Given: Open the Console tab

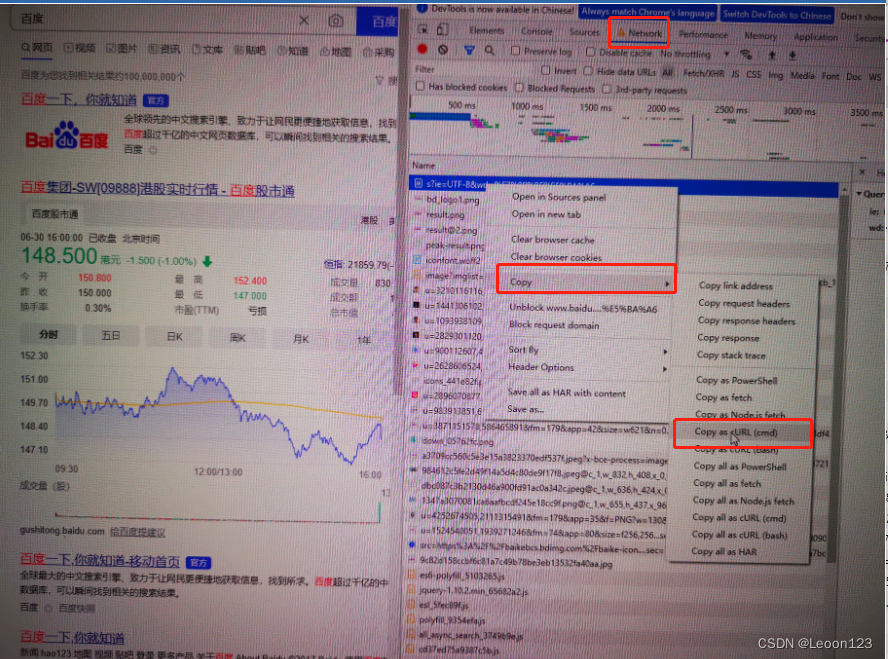Looking at the screenshot, I should coord(536,31).
